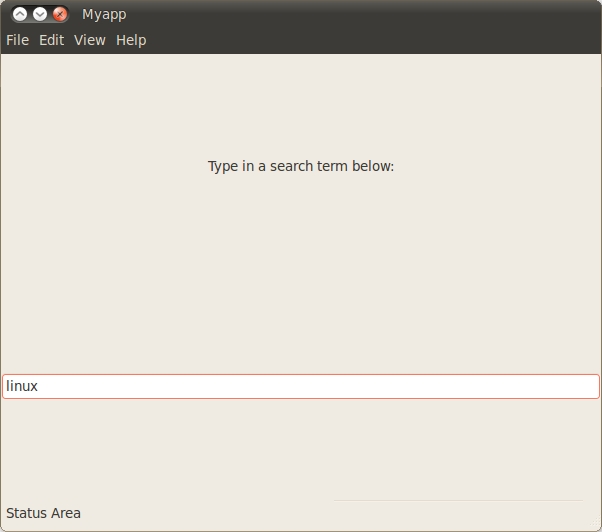Click the down-arrow minimize window button
This screenshot has width=602, height=532.
click(40, 14)
